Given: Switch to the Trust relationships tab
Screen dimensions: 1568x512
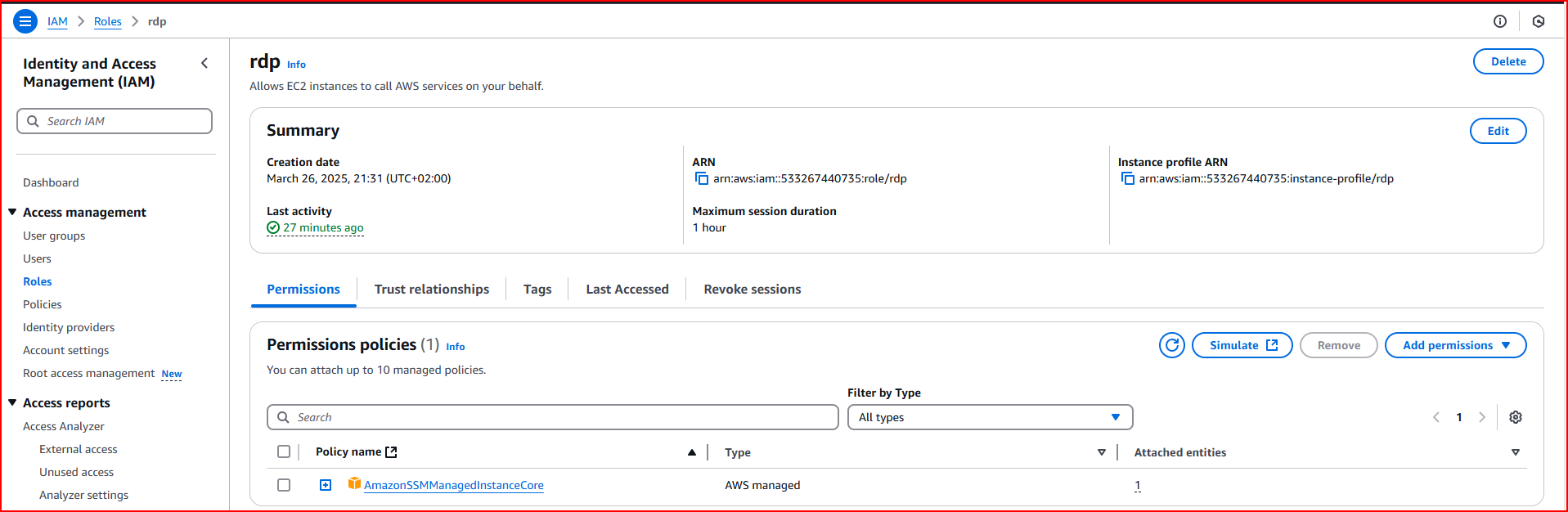Looking at the screenshot, I should 432,290.
